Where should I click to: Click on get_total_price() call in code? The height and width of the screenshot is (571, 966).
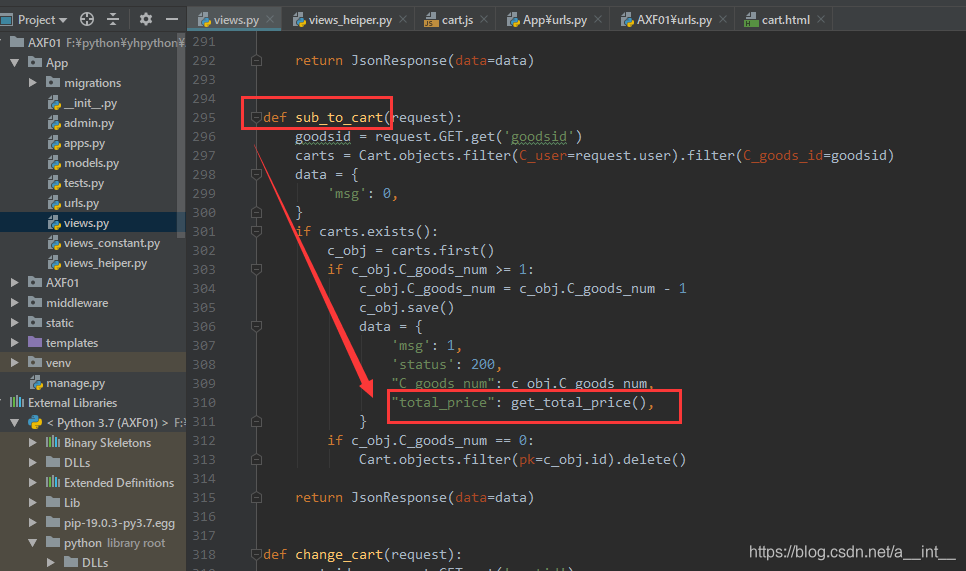[x=578, y=403]
